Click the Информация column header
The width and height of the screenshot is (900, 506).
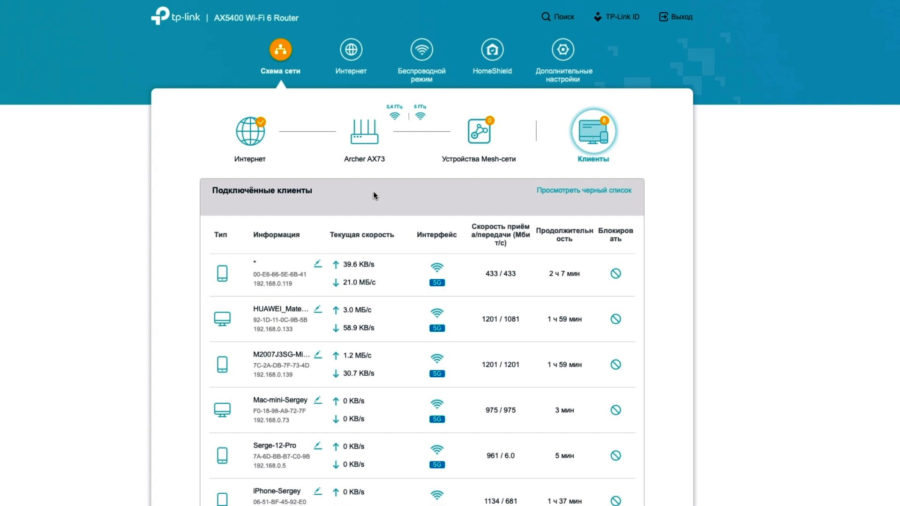(277, 235)
